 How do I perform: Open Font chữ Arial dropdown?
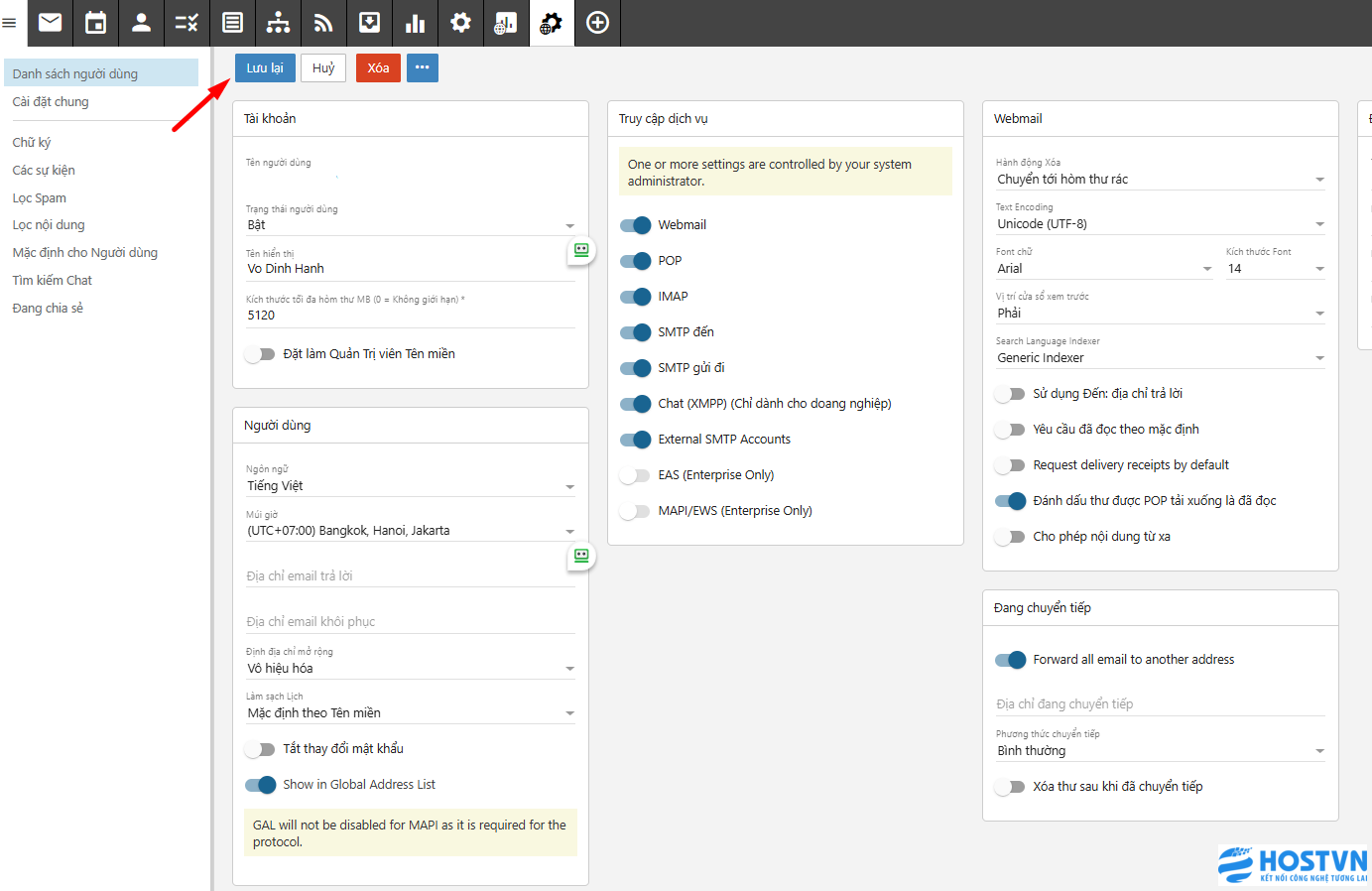pos(1104,269)
